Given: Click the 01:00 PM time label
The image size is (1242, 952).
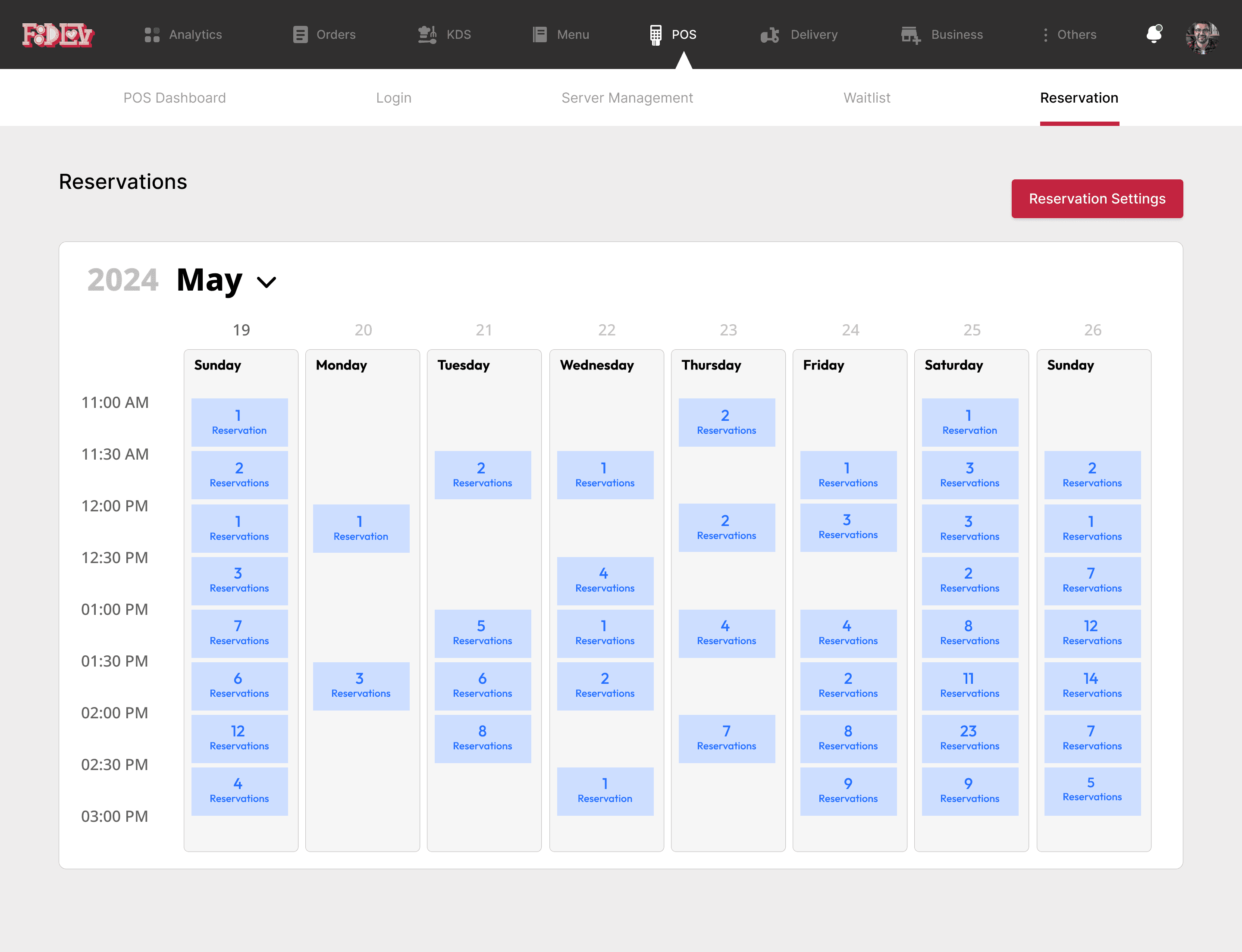Looking at the screenshot, I should [x=115, y=609].
